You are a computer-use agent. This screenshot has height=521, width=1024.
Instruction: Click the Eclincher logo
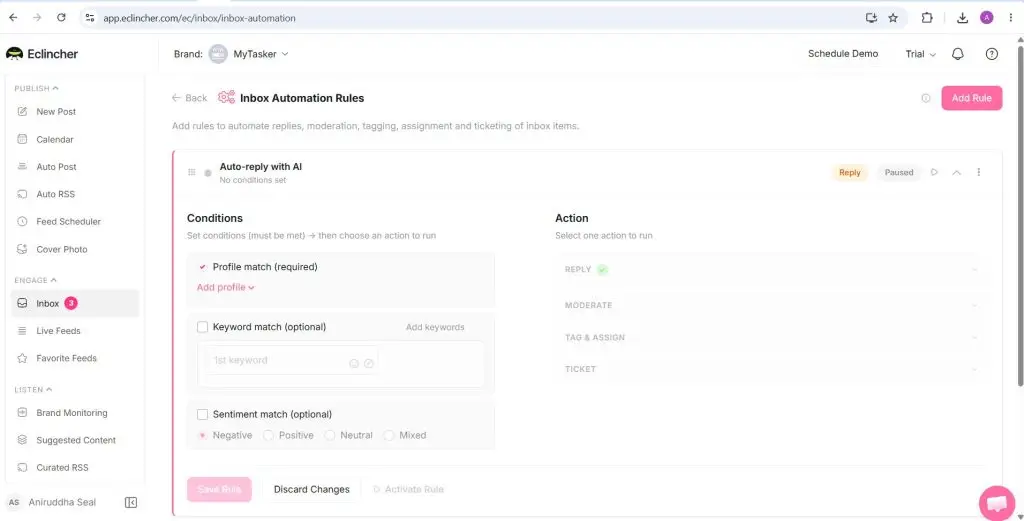[42, 54]
